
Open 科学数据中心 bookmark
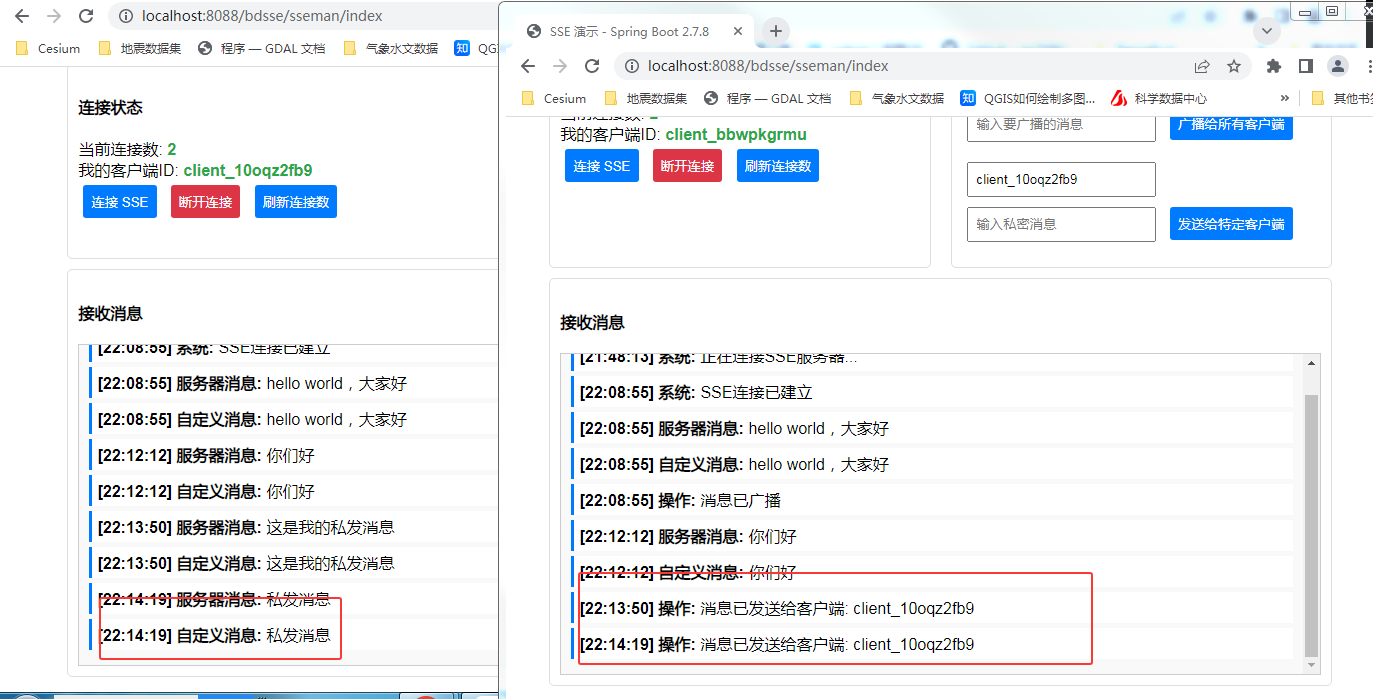1160,98
